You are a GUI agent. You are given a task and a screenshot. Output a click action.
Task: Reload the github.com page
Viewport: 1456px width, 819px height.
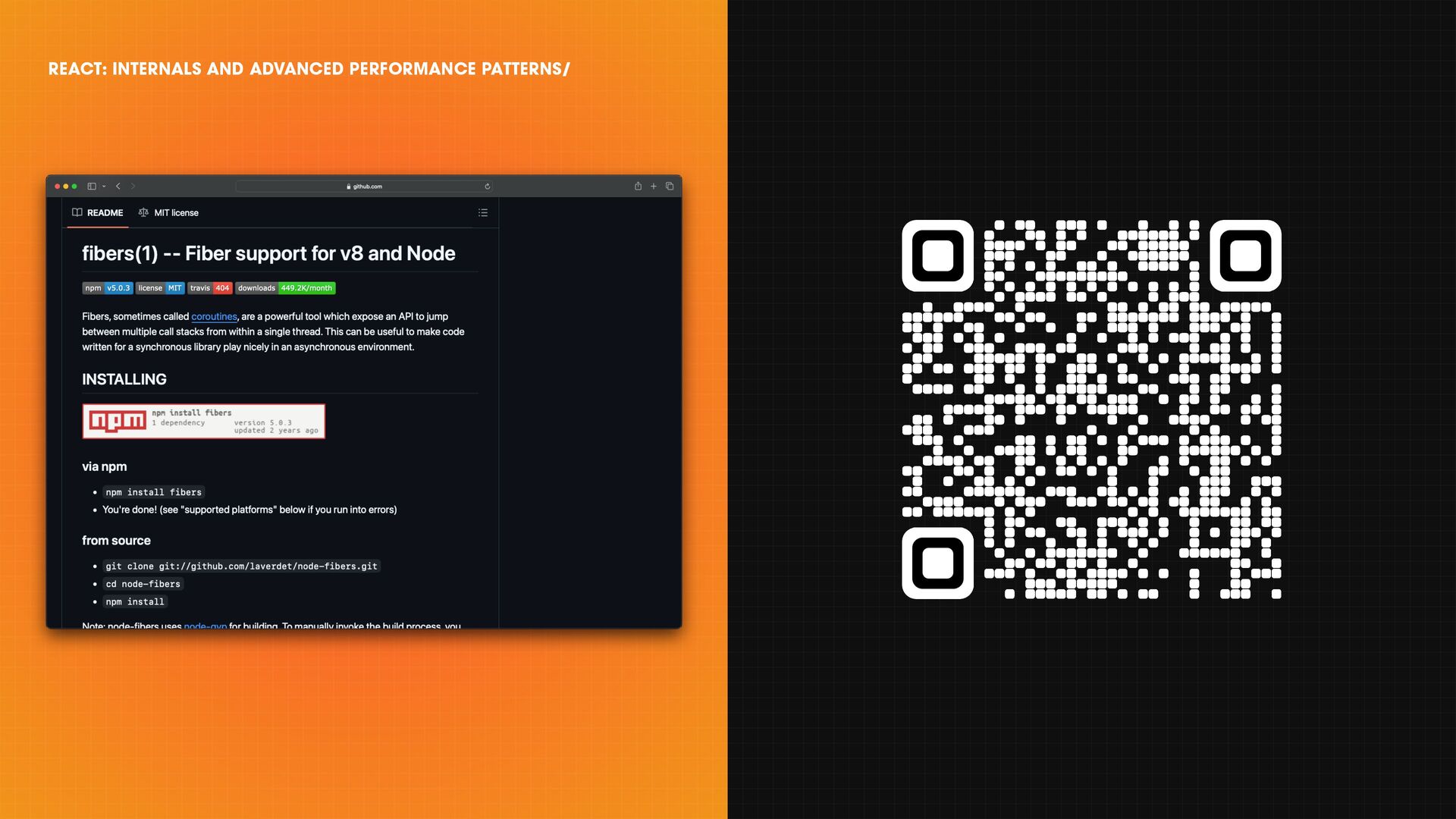tap(487, 186)
